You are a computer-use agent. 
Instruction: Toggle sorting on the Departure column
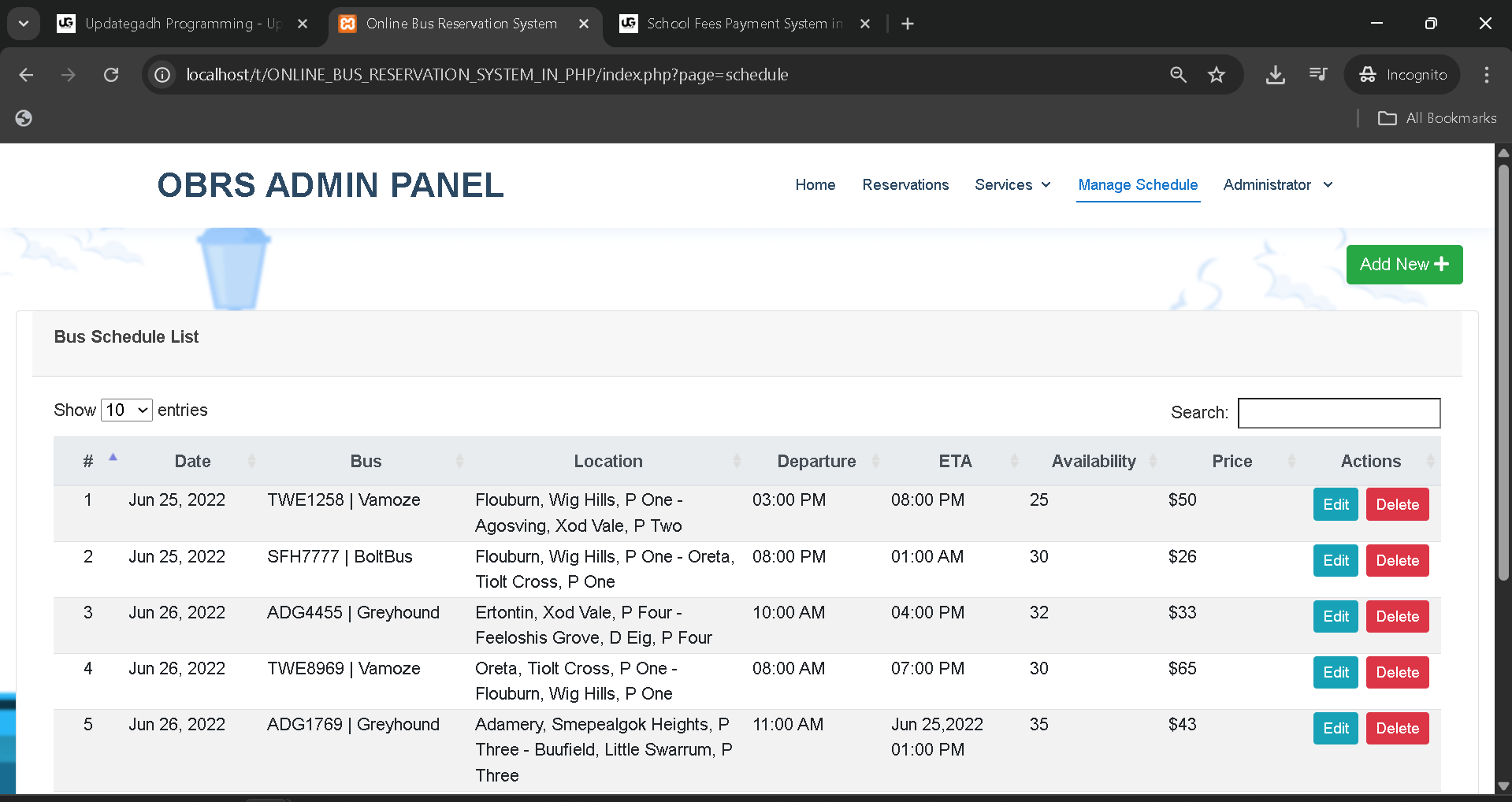tap(816, 461)
